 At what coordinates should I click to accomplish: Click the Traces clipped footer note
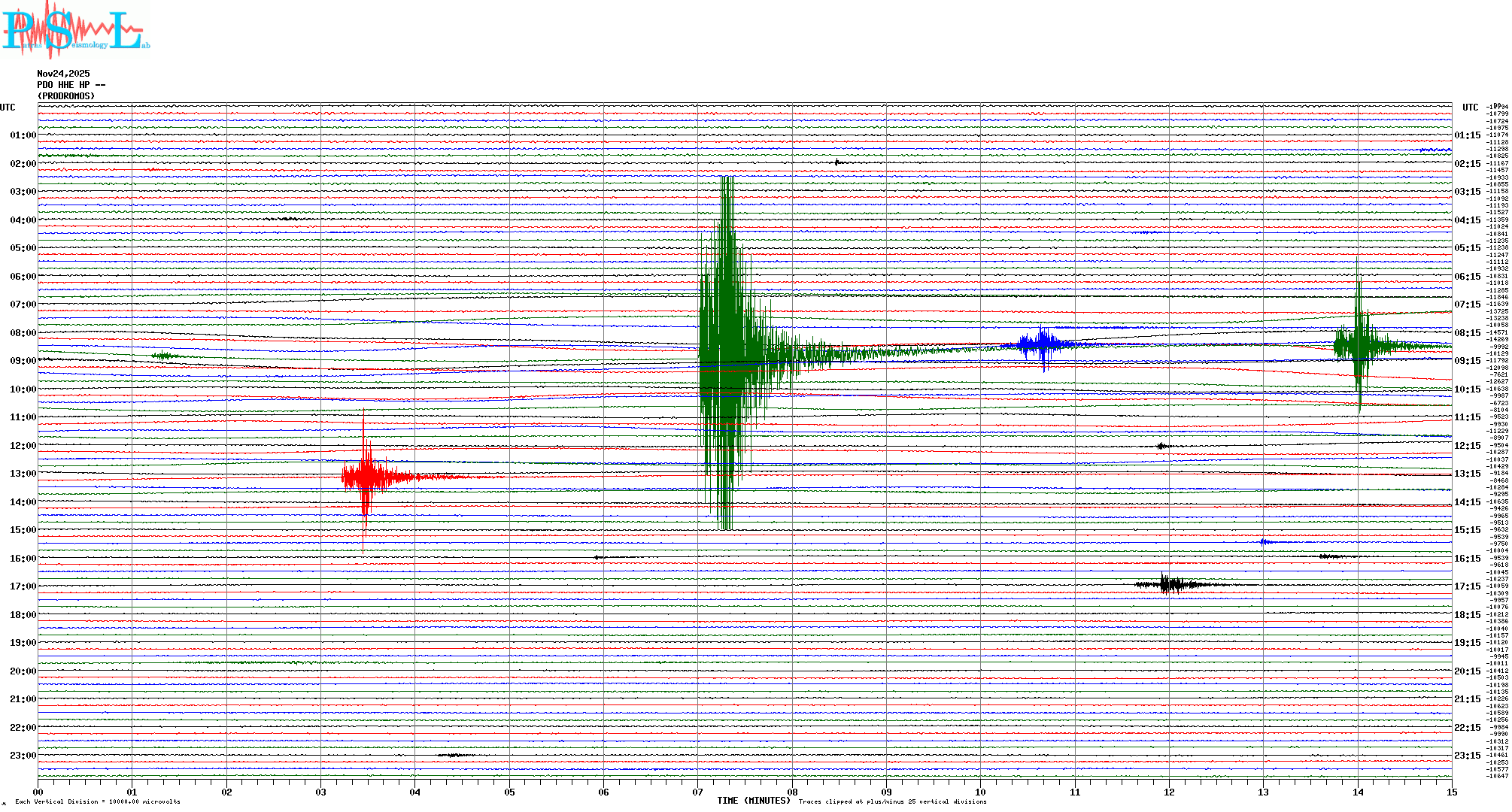(x=892, y=801)
